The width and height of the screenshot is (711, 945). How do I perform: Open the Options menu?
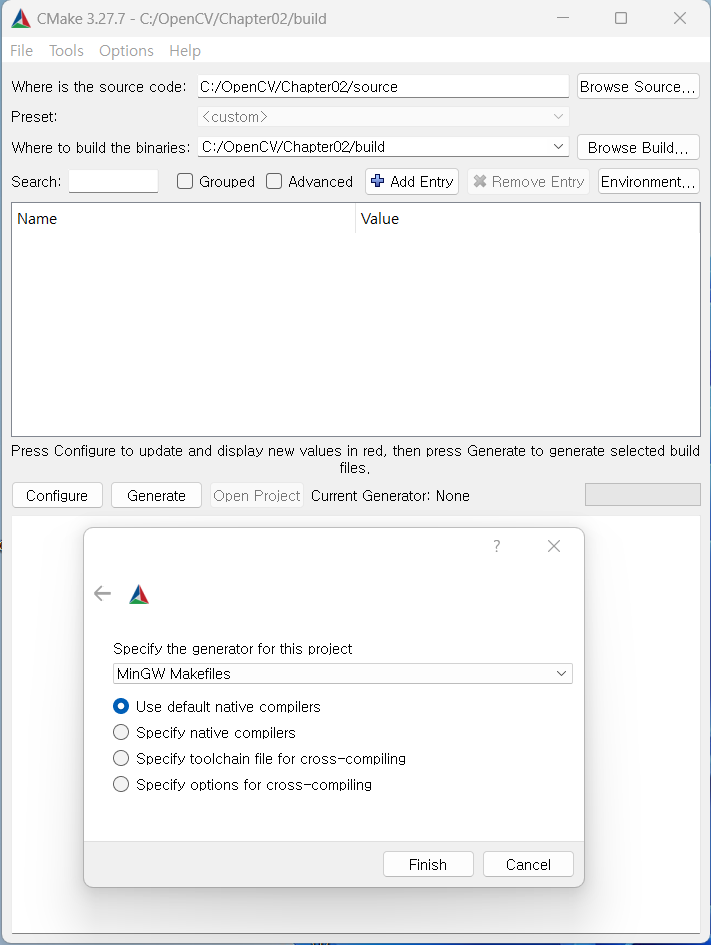[127, 51]
